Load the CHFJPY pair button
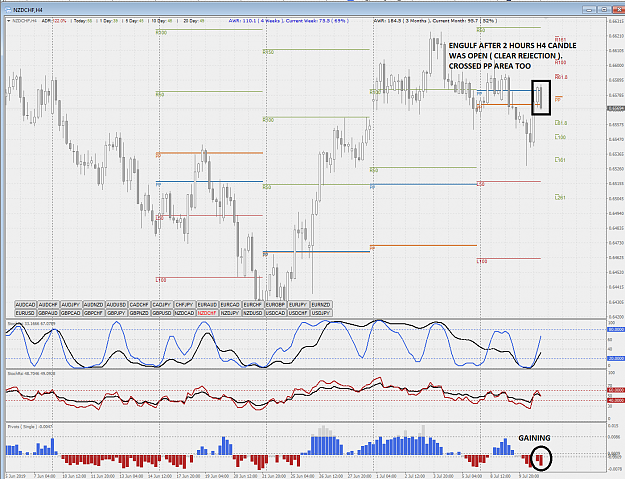Screen dimensions: 625x479 tap(185, 304)
